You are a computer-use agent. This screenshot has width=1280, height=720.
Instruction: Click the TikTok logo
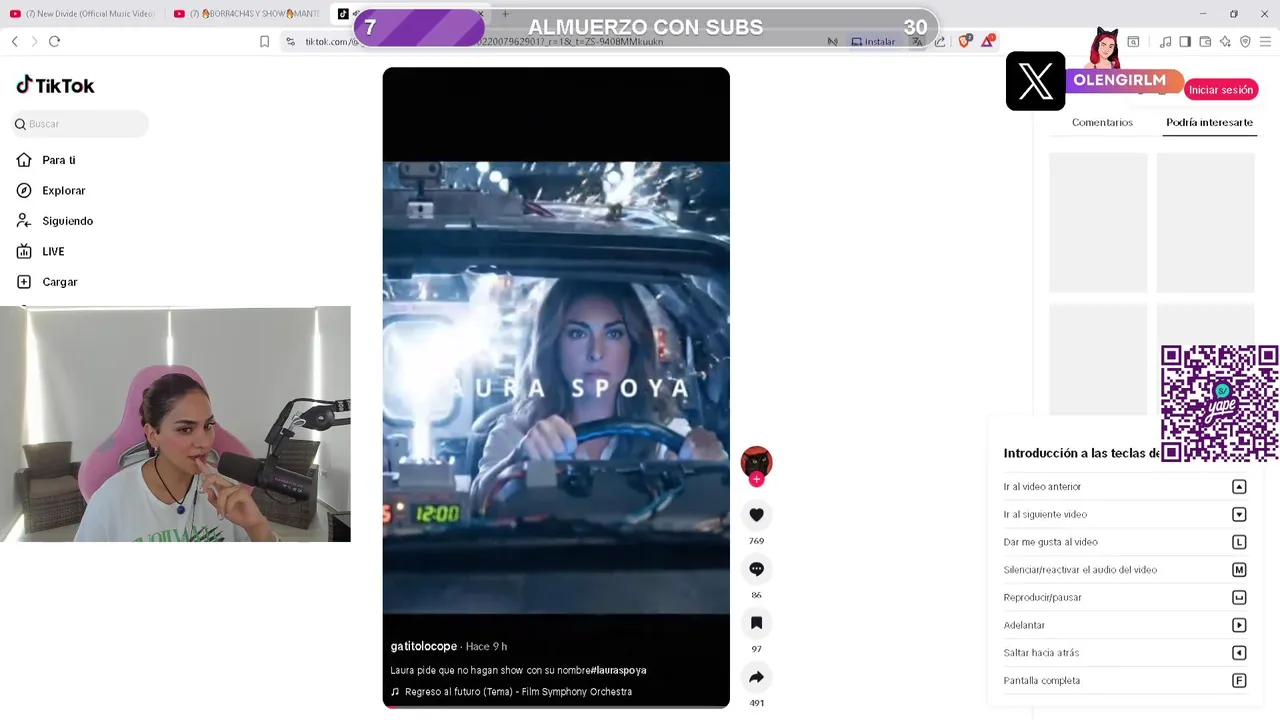point(55,85)
